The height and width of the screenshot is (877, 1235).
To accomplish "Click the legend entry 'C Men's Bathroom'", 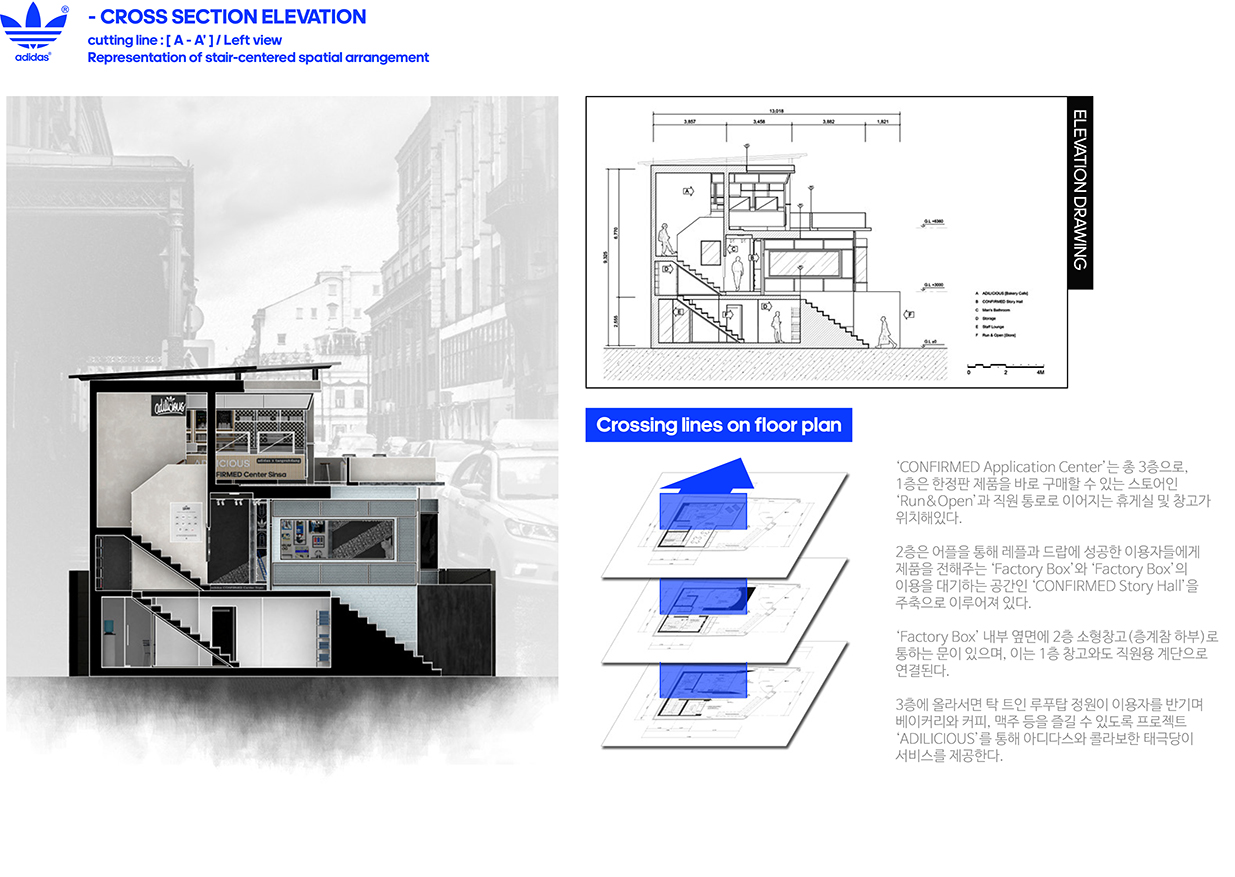I will coord(993,310).
